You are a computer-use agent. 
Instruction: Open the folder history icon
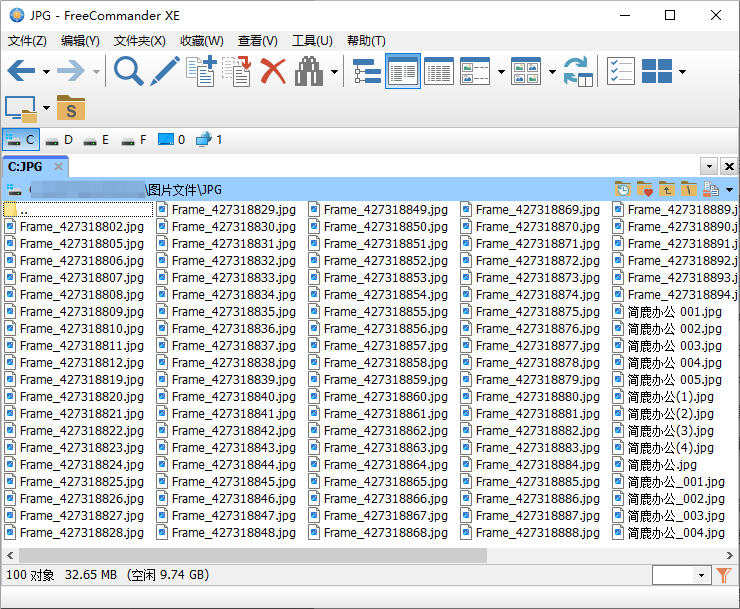(623, 189)
